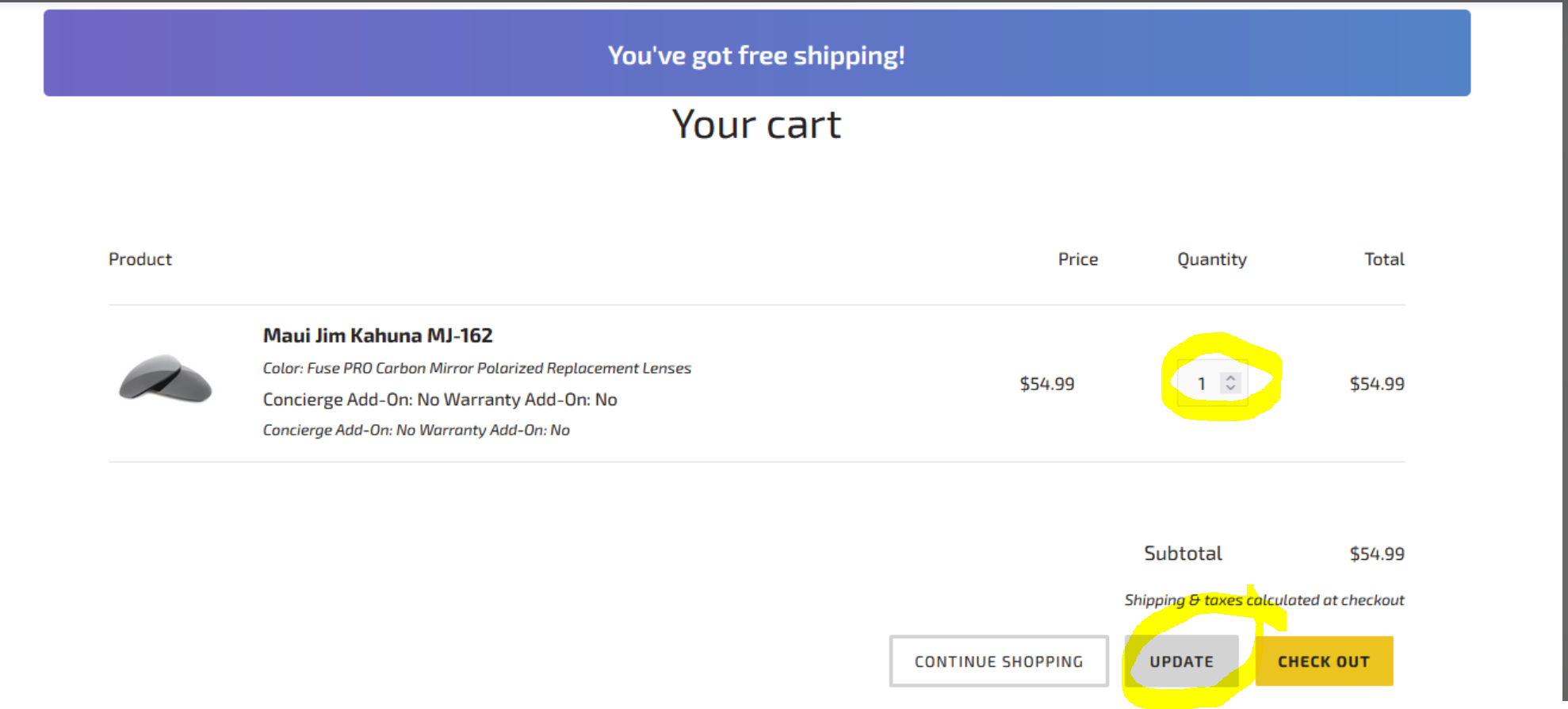
Task: Click the quantity number input field
Action: (1203, 384)
